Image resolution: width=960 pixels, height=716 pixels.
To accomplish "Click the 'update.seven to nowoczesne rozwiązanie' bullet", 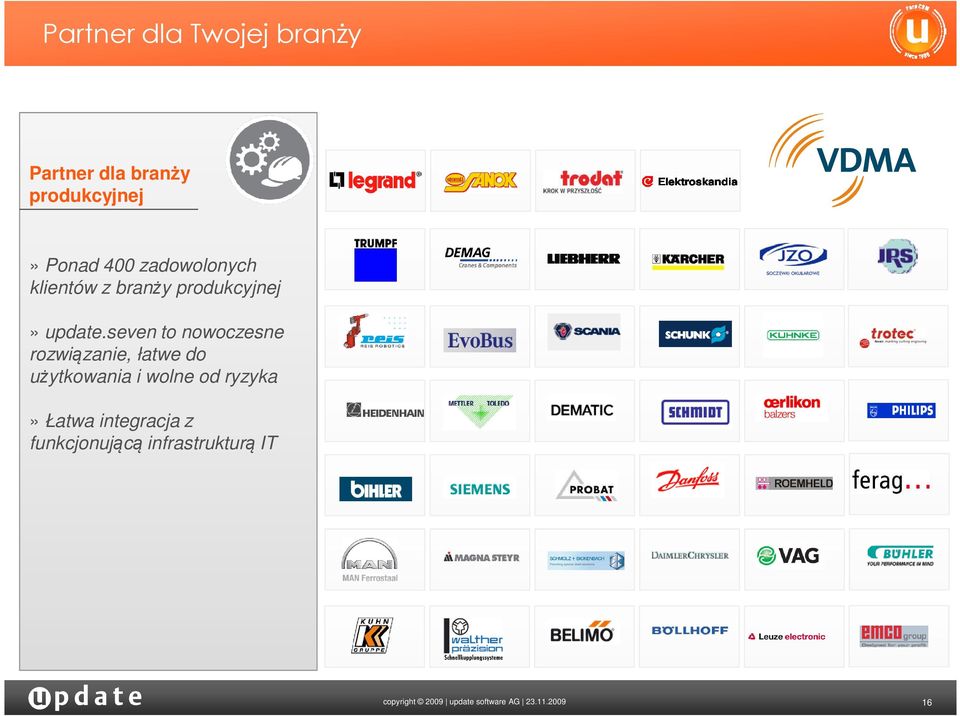I will 157,354.
